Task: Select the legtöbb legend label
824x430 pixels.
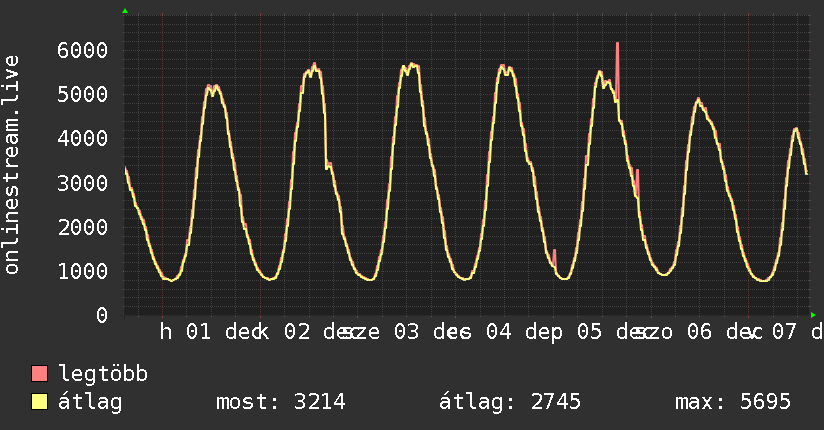Action: pyautogui.click(x=103, y=375)
